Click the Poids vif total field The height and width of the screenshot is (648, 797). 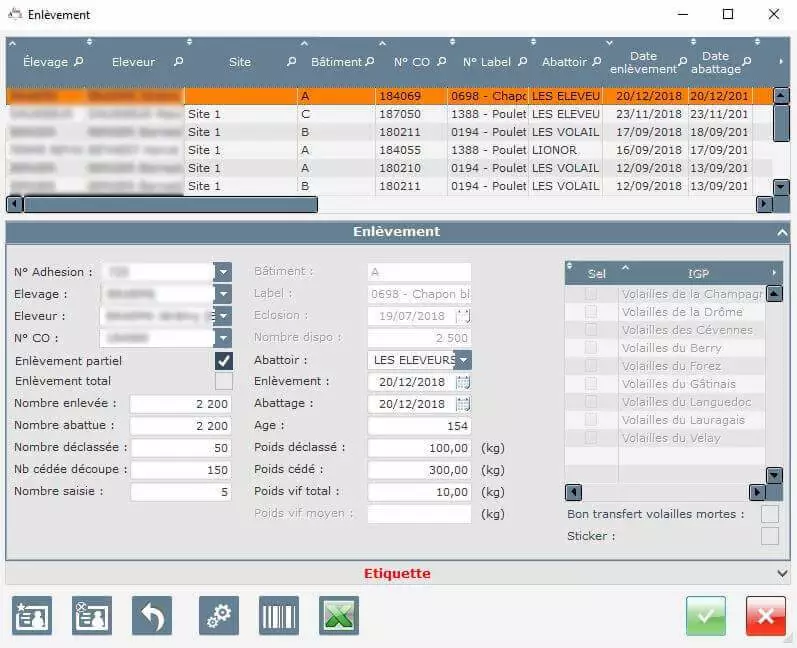pyautogui.click(x=419, y=492)
